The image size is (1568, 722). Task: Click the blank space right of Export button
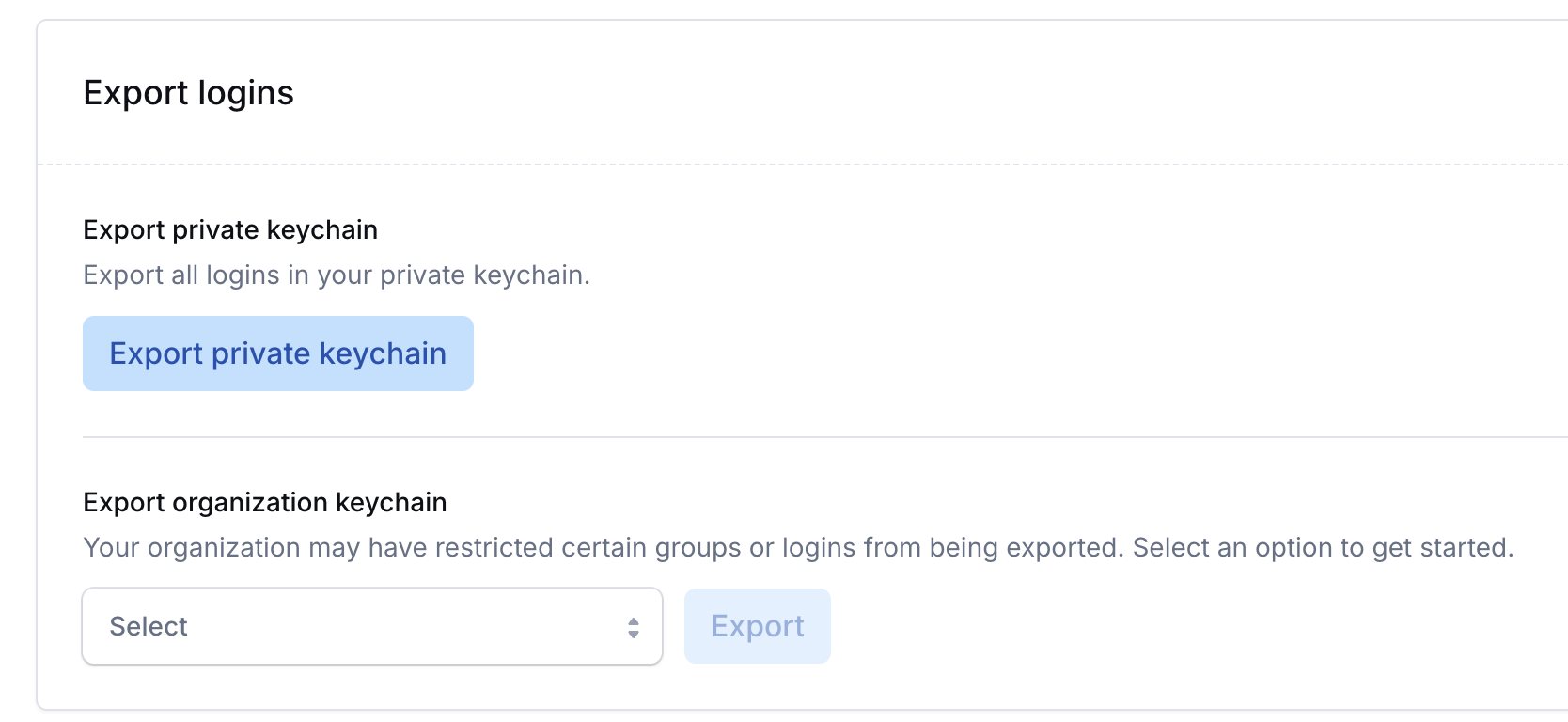pos(1194,626)
